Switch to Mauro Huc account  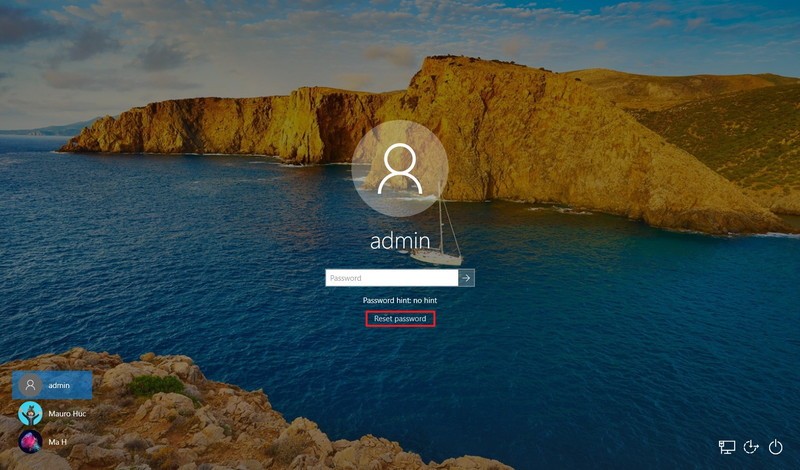(x=52, y=413)
